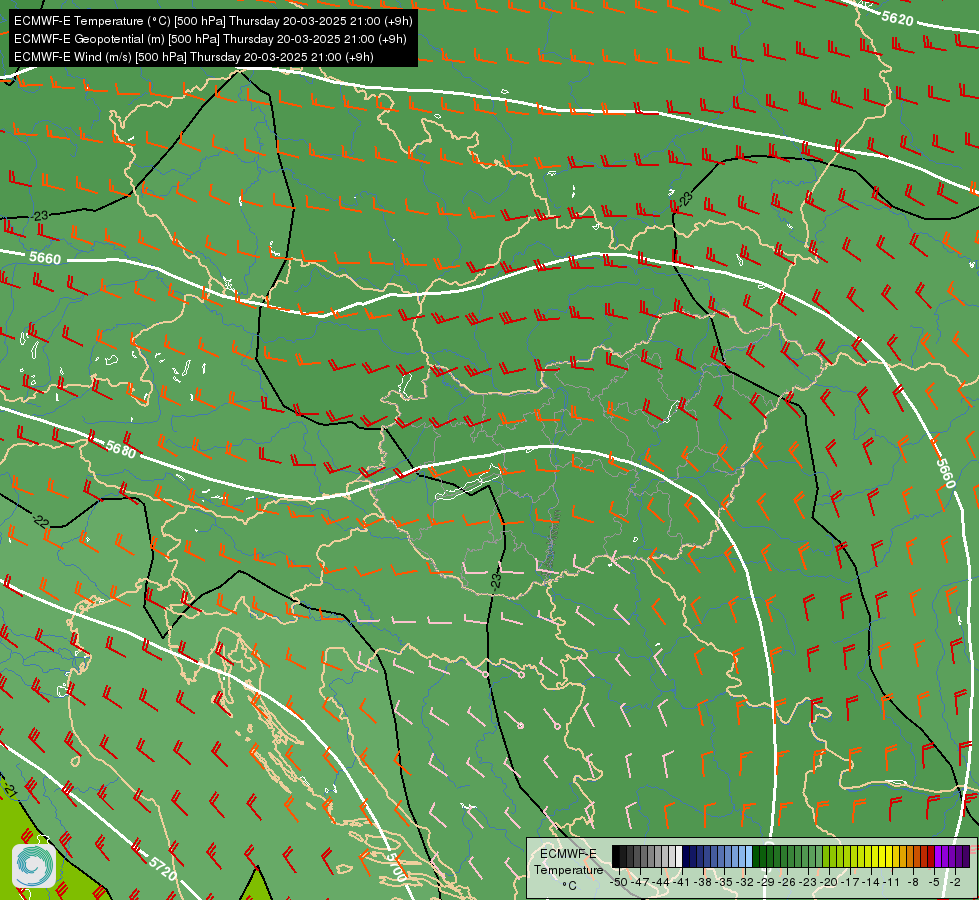
Task: Select the ECMWF-E Wind 500 hPa title line
Action: tap(194, 57)
